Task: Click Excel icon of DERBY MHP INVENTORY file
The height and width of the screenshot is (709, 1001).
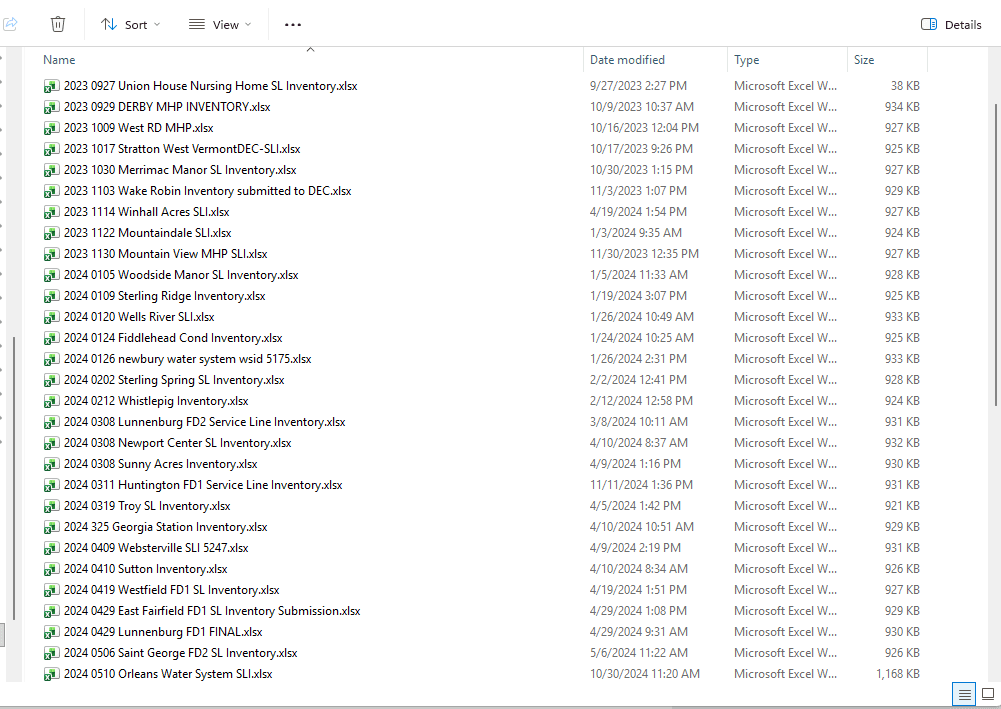Action: coord(51,107)
